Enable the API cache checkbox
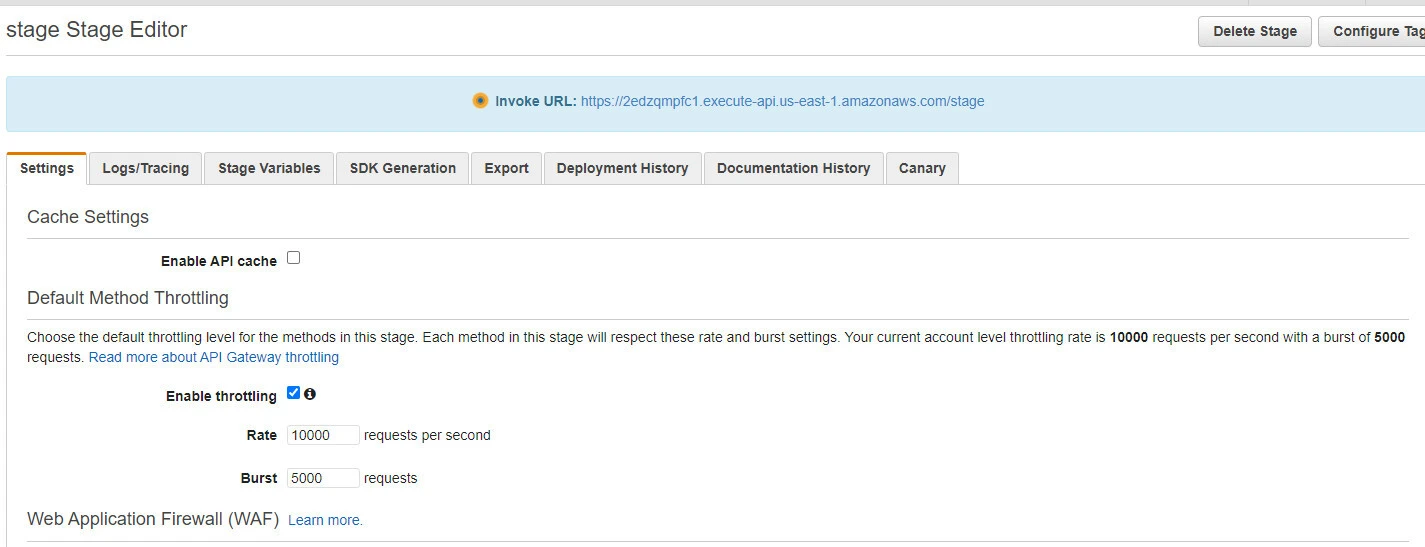This screenshot has width=1425, height=547. pos(293,258)
